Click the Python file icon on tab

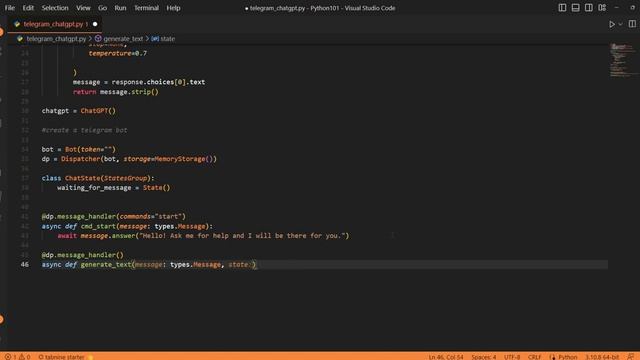click(x=17, y=24)
